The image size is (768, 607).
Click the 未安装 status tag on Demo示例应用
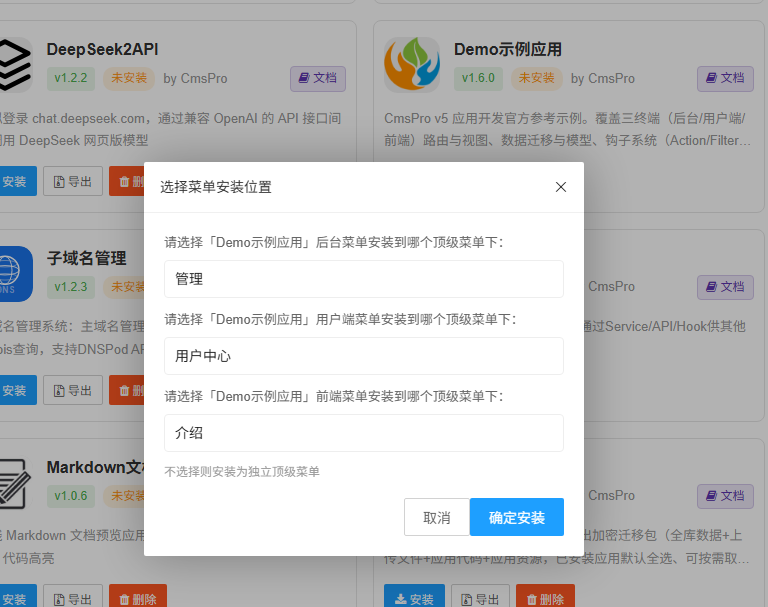[x=536, y=78]
